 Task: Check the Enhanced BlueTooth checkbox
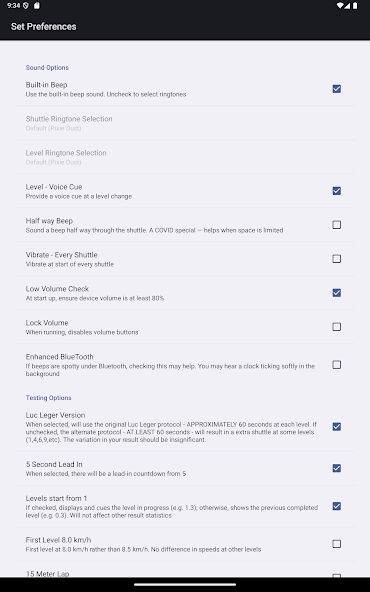pos(336,365)
